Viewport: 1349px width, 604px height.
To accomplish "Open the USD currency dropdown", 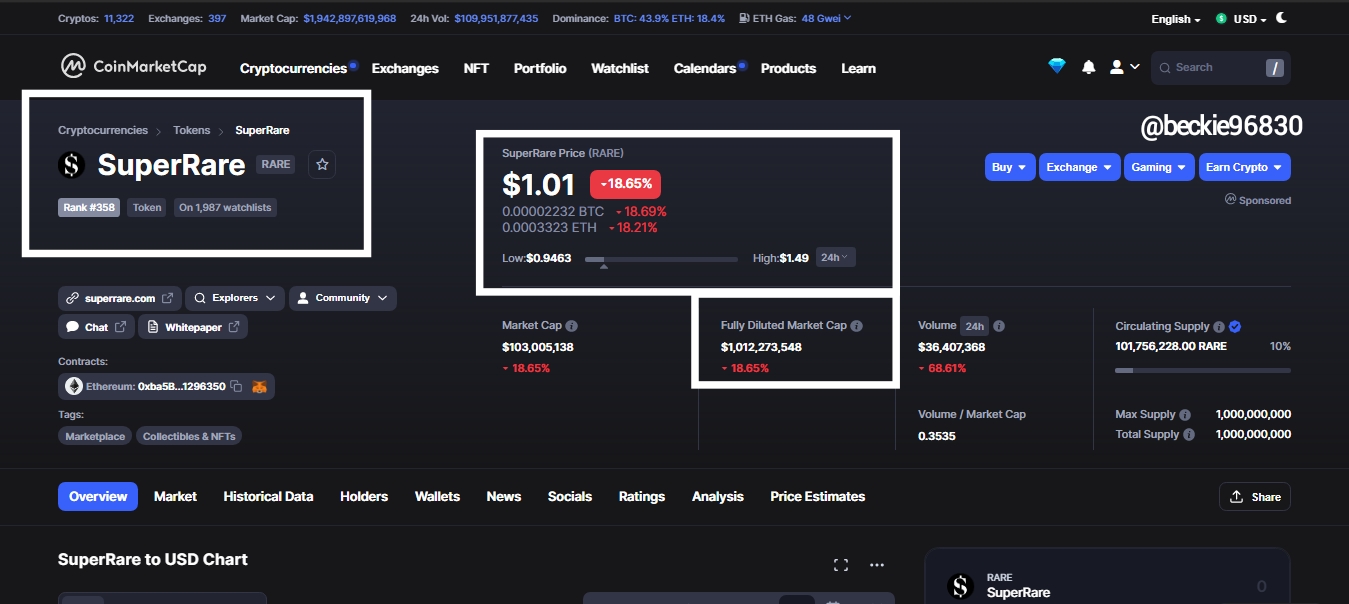I will tap(1242, 19).
